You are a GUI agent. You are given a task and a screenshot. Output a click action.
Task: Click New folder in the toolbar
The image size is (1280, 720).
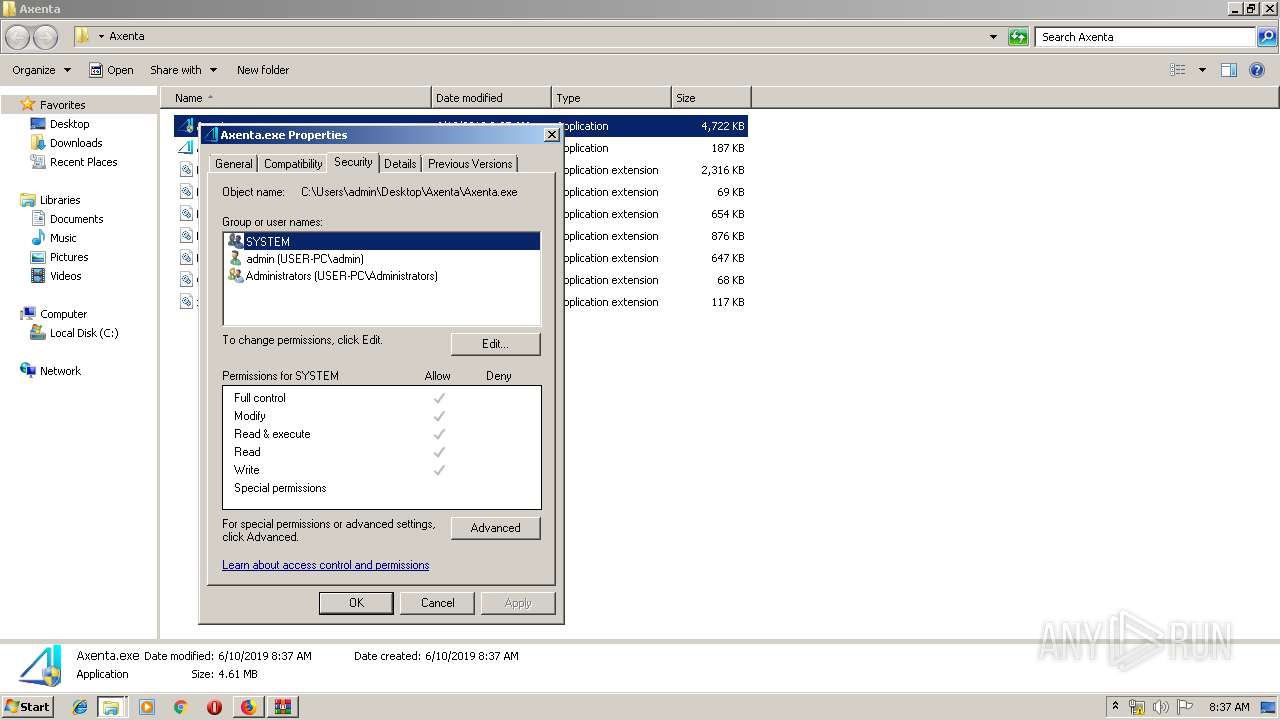pos(263,70)
